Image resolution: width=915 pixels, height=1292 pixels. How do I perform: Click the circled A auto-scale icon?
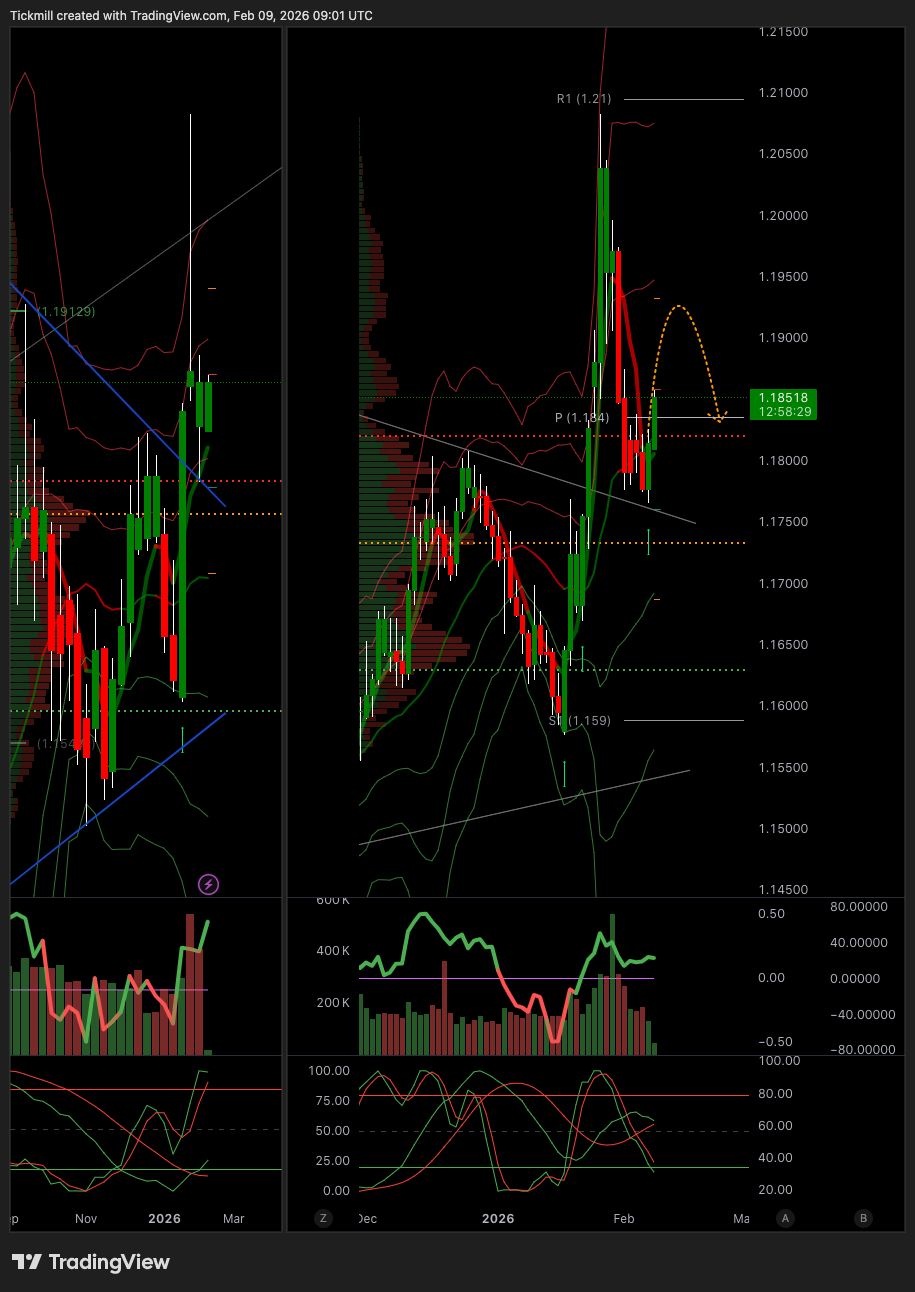(786, 1218)
